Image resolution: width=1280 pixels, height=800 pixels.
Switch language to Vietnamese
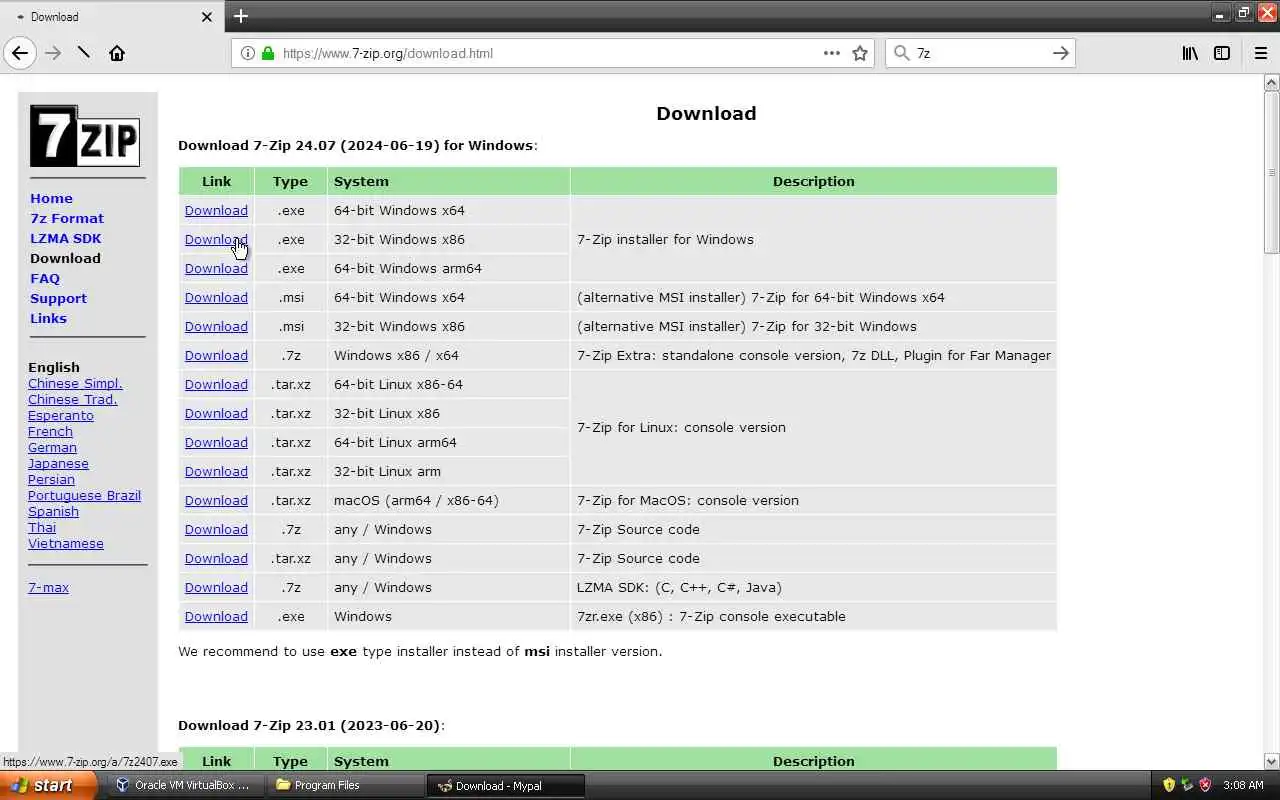(66, 543)
